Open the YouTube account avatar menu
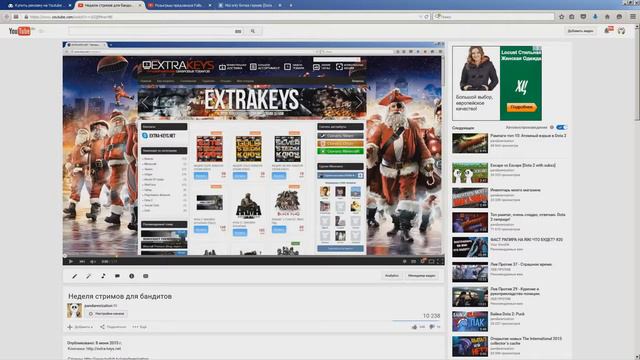The height and width of the screenshot is (360, 640). tap(621, 31)
